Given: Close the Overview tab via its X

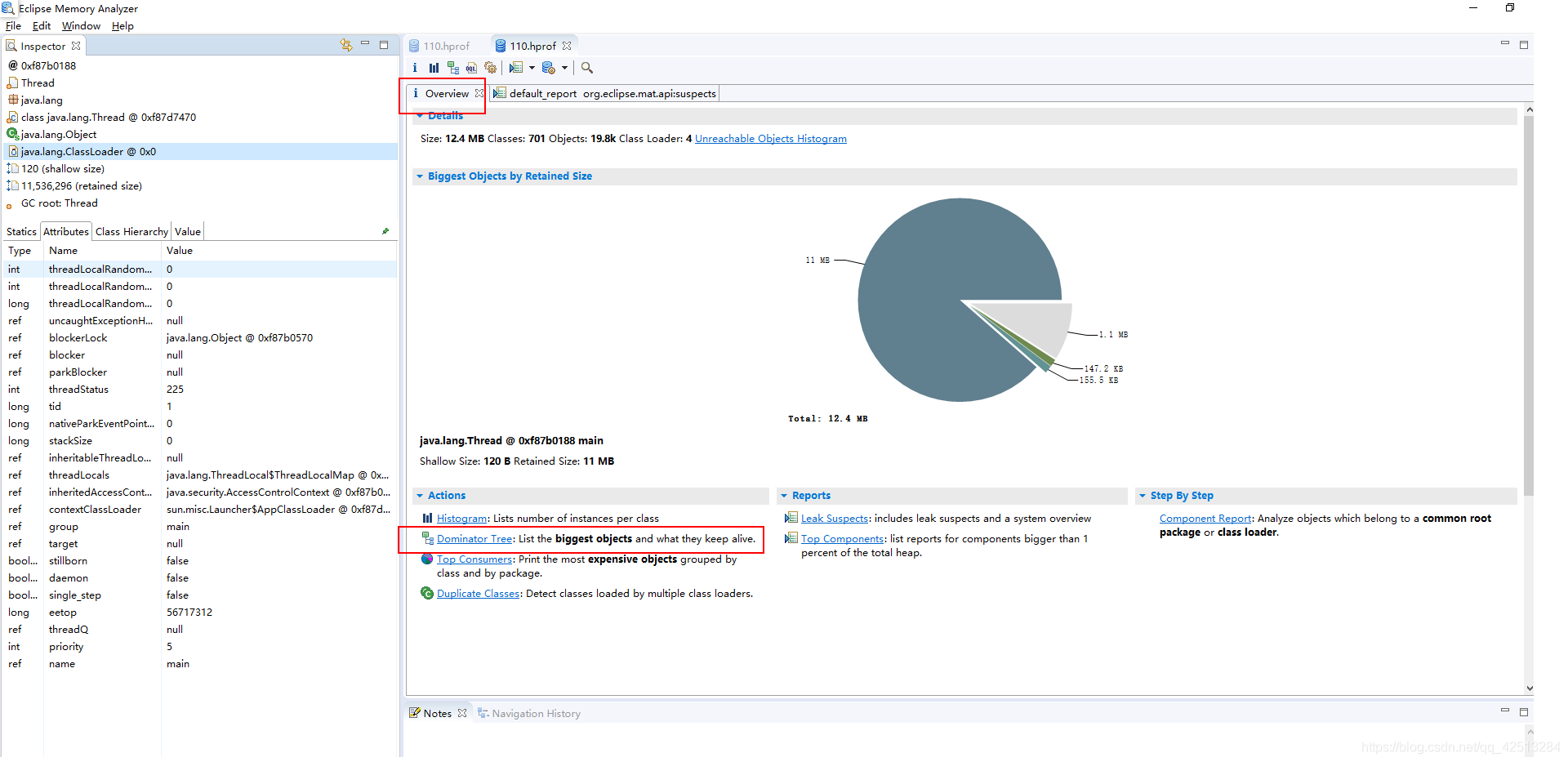Looking at the screenshot, I should coord(479,93).
